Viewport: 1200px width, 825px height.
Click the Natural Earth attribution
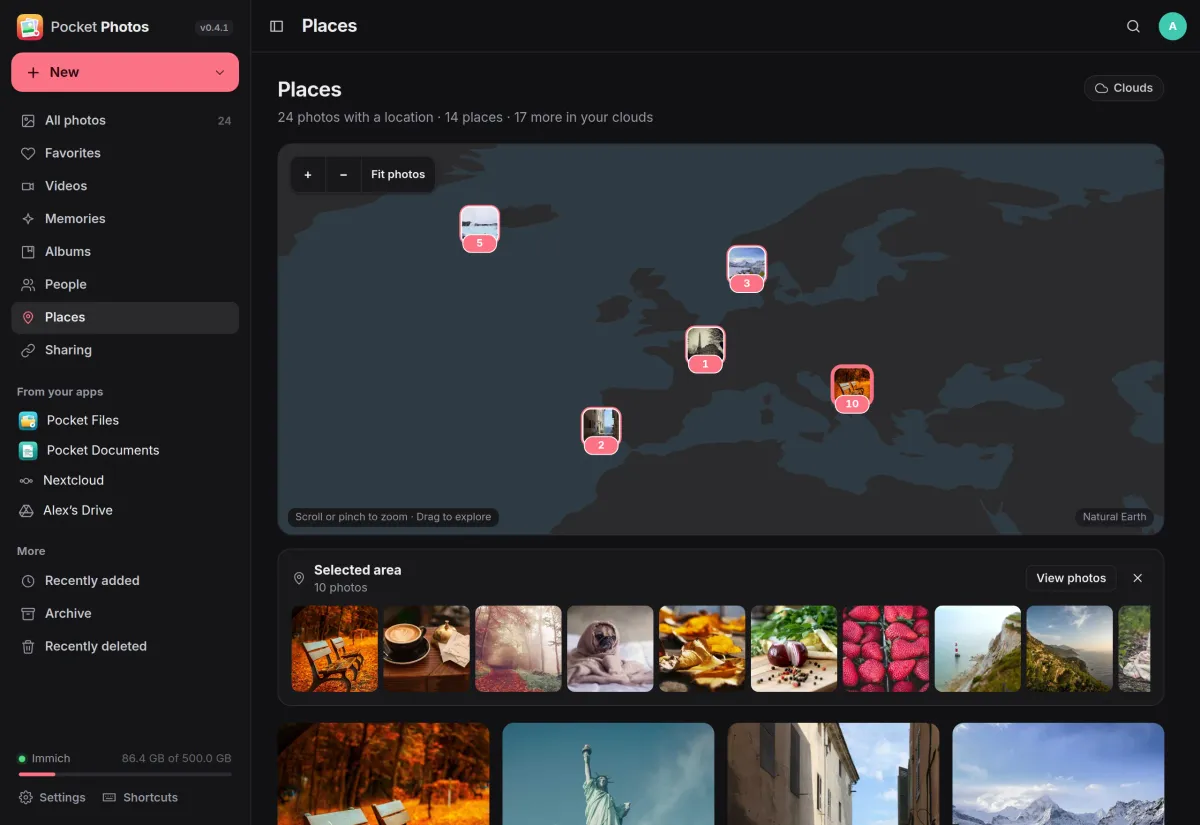[x=1114, y=517]
